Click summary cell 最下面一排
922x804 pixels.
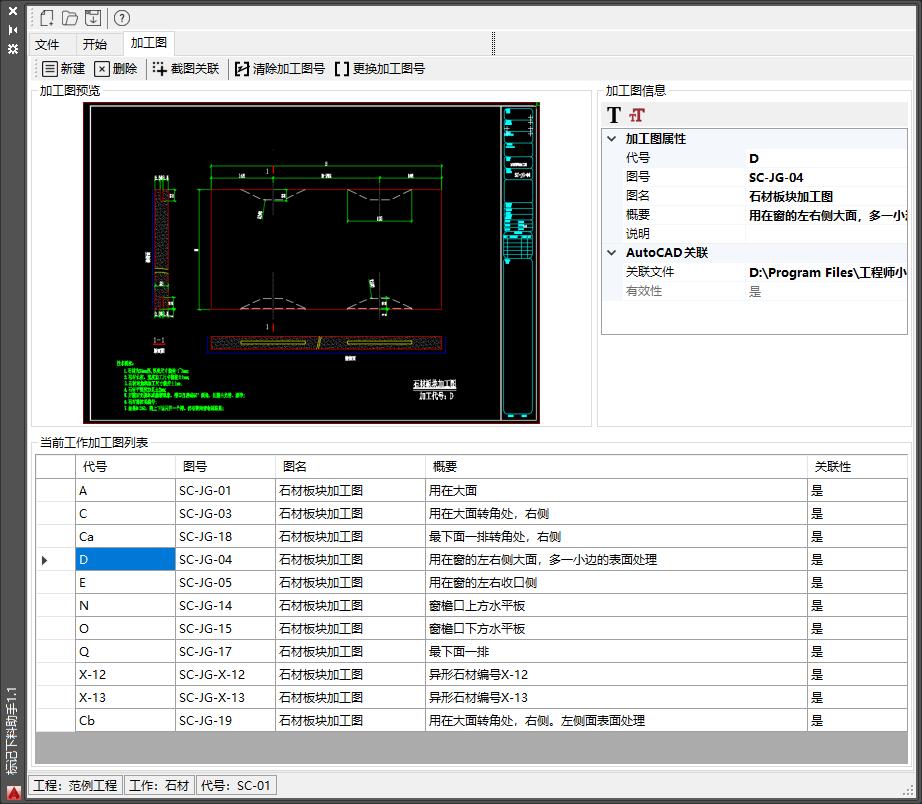coord(616,651)
